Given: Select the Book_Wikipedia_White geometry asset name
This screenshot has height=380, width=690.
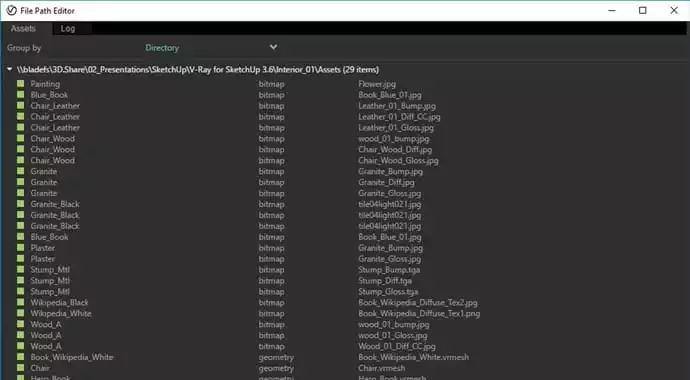Looking at the screenshot, I should pos(72,357).
